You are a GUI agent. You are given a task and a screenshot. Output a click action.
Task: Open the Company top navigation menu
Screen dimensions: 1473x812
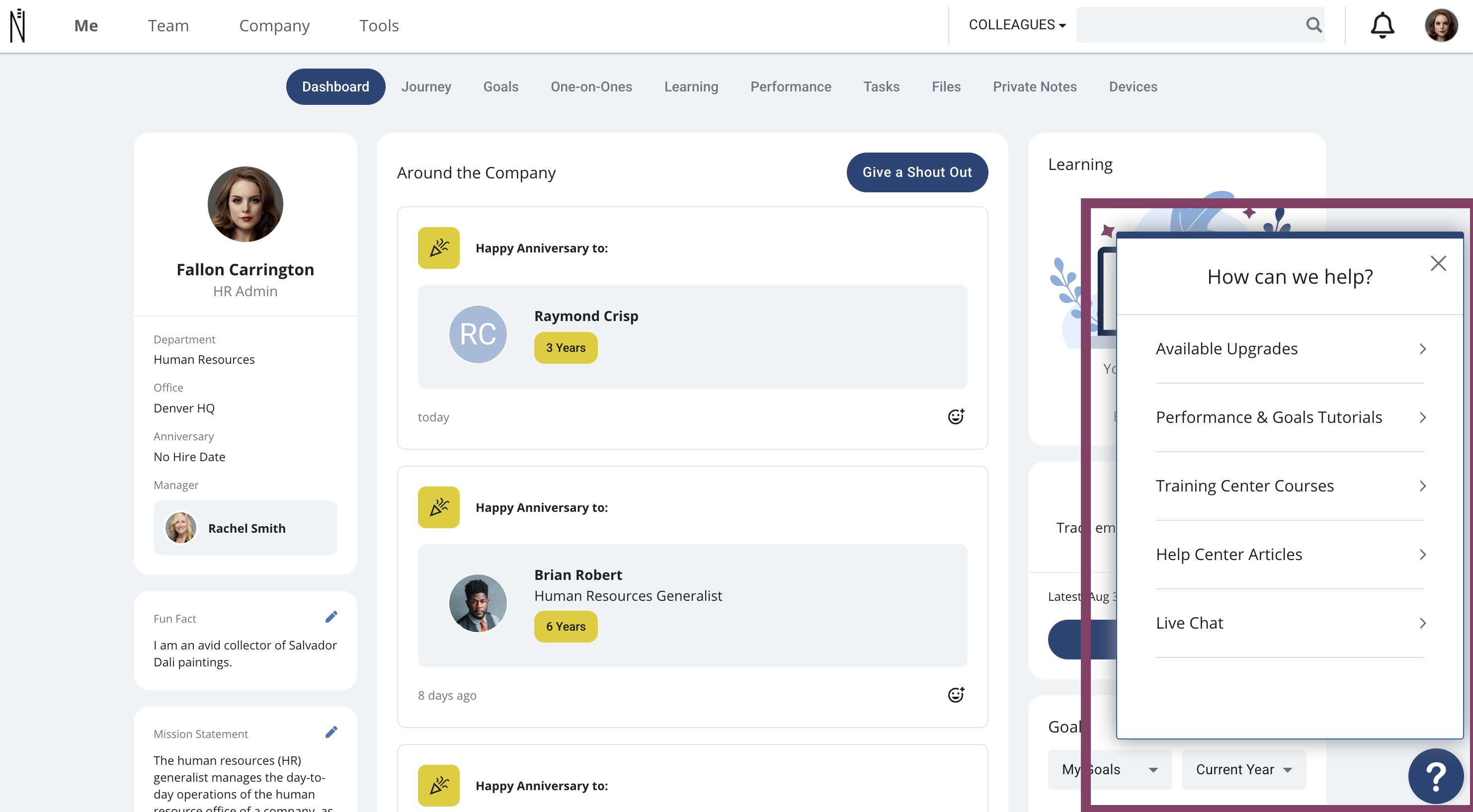[274, 26]
